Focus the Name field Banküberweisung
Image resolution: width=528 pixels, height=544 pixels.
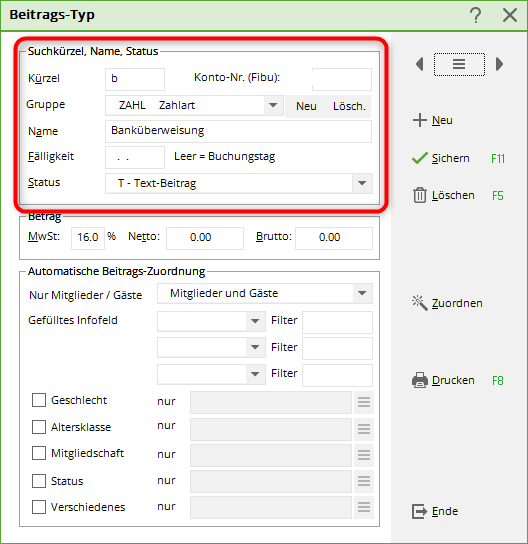[x=238, y=131]
